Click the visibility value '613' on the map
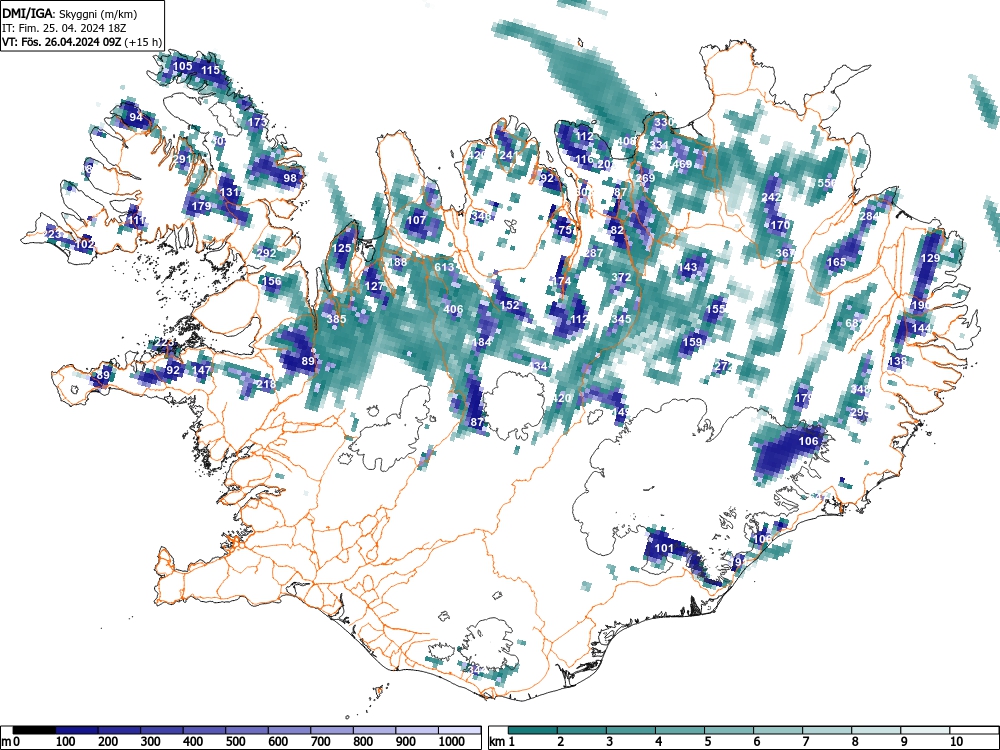 pos(445,267)
